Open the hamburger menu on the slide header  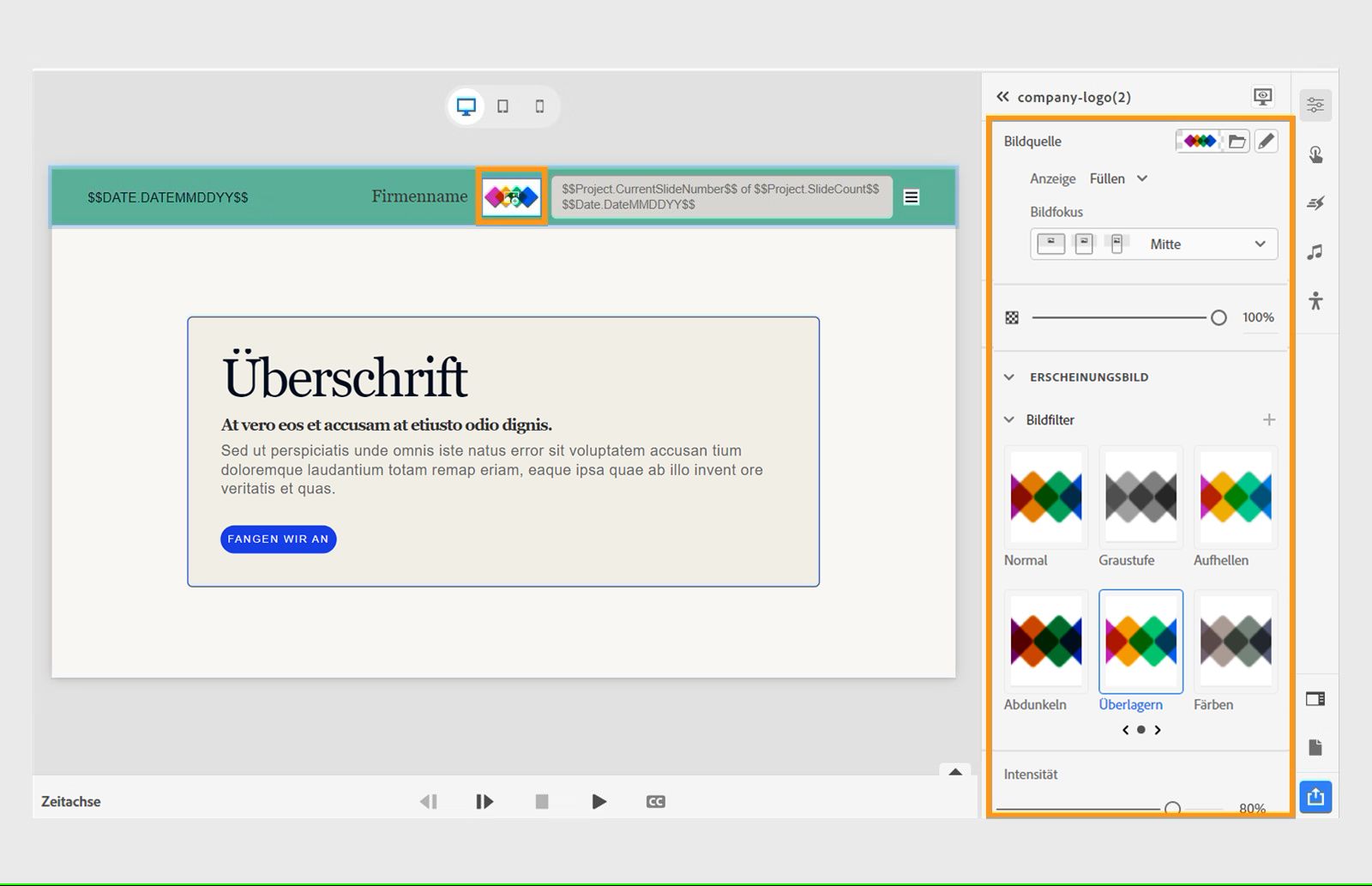coord(912,197)
